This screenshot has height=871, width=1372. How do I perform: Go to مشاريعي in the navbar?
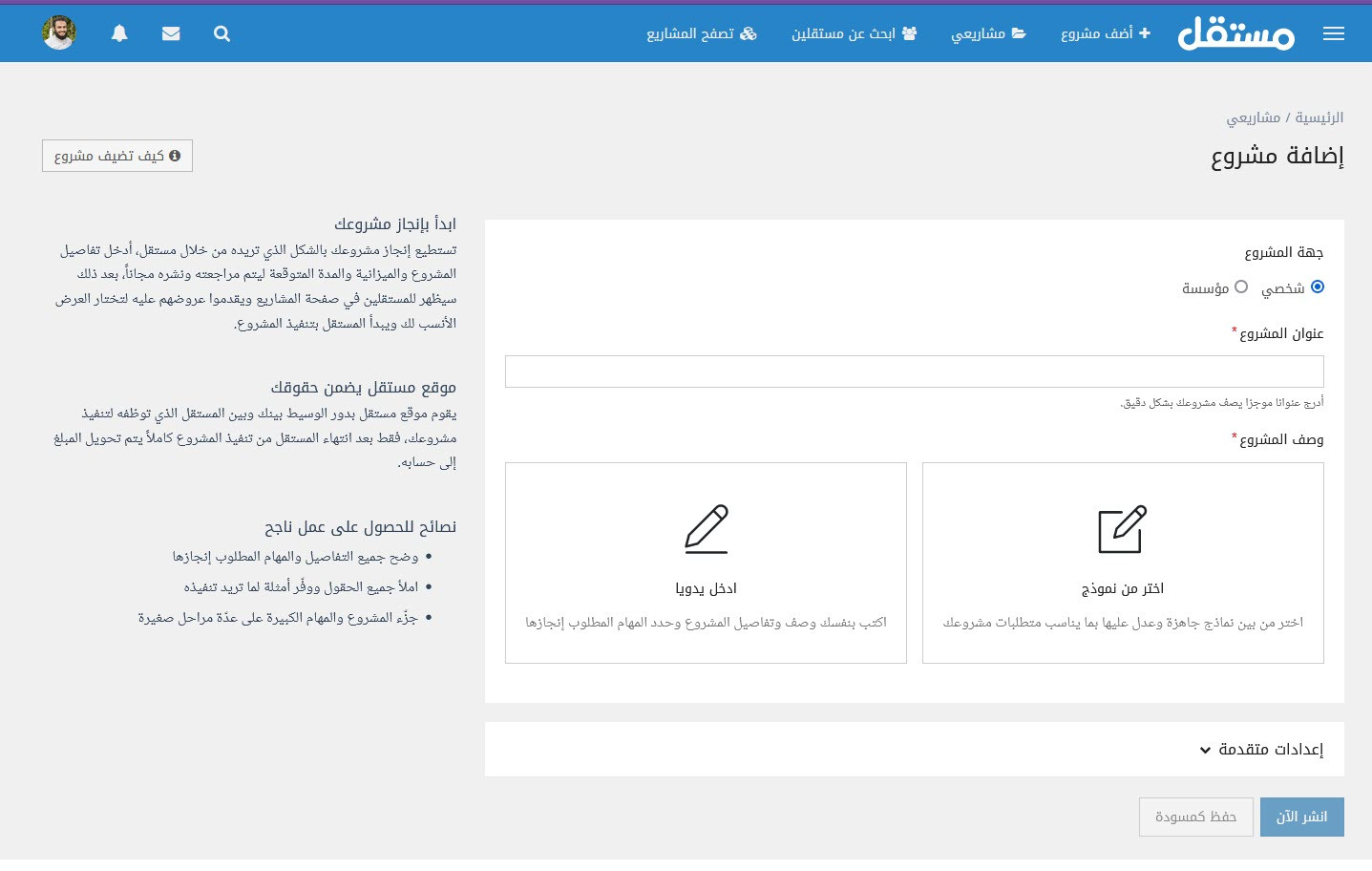(x=988, y=33)
